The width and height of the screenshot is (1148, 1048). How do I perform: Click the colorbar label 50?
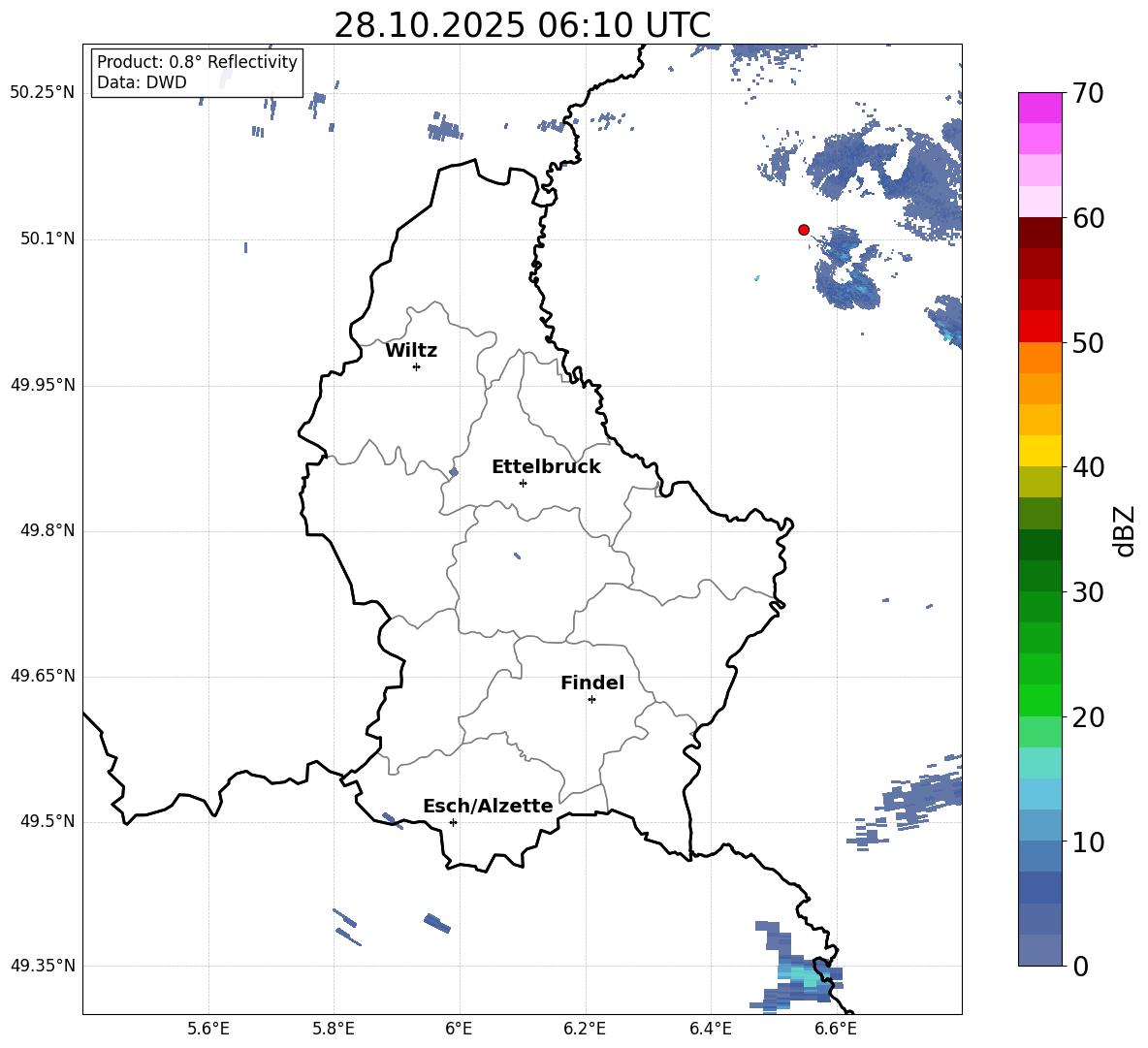1089,342
